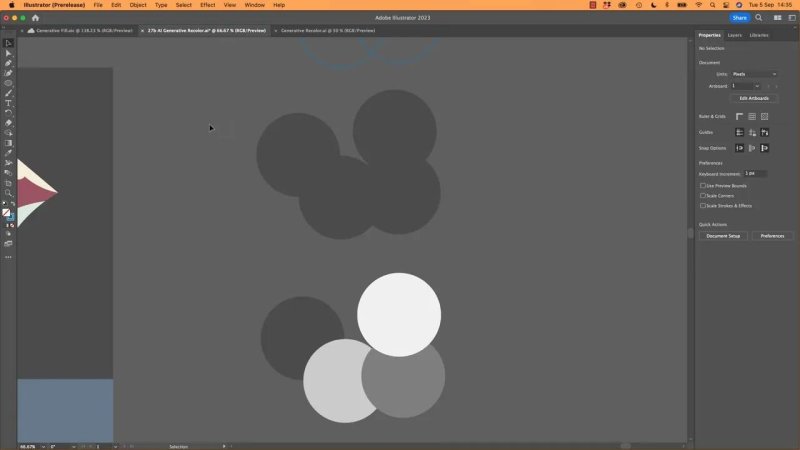The height and width of the screenshot is (450, 800).
Task: Swap fill and stroke colors
Action: (13, 204)
